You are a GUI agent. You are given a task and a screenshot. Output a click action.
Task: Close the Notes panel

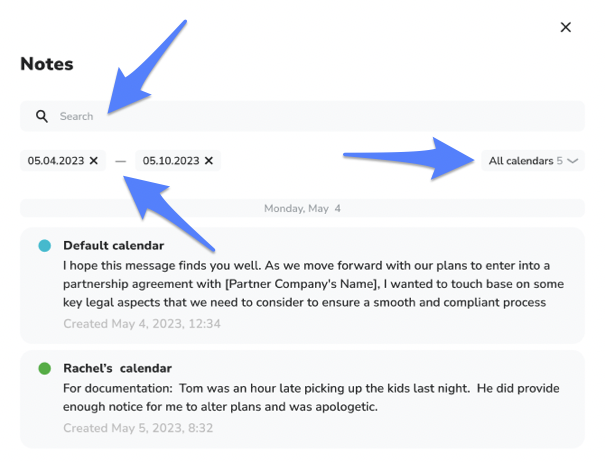coord(566,27)
